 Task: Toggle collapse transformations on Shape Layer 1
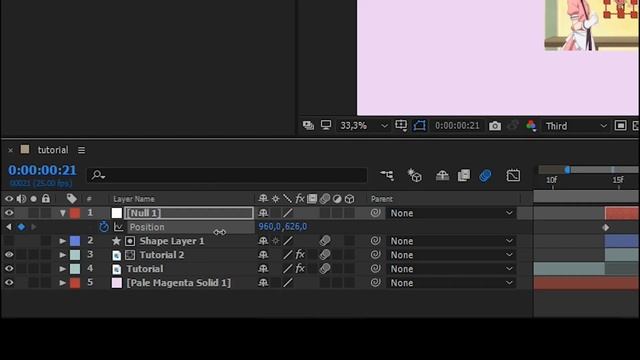coord(276,241)
